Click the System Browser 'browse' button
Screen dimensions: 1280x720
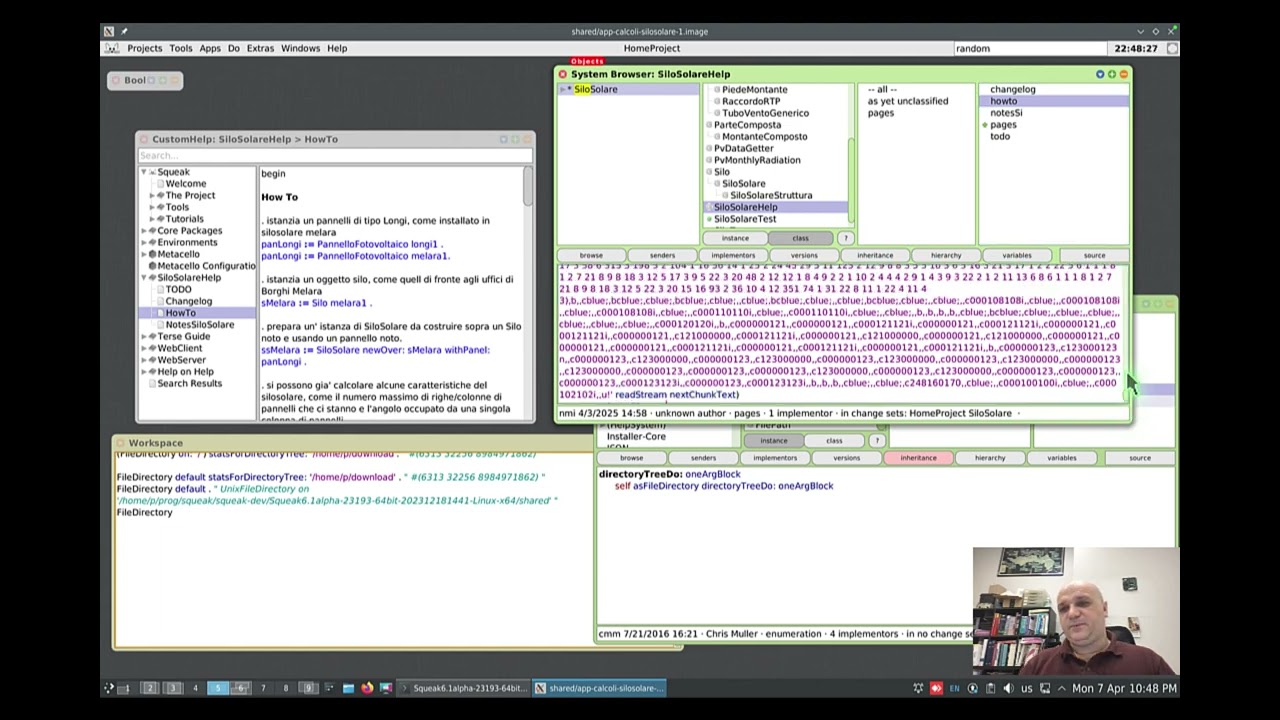[x=591, y=255]
